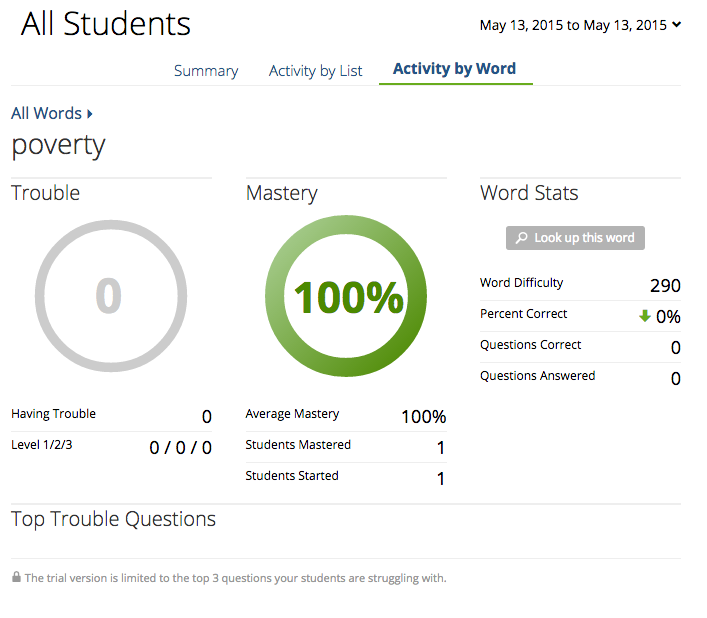
Task: Click the green down arrow by Percent Correct
Action: point(645,316)
